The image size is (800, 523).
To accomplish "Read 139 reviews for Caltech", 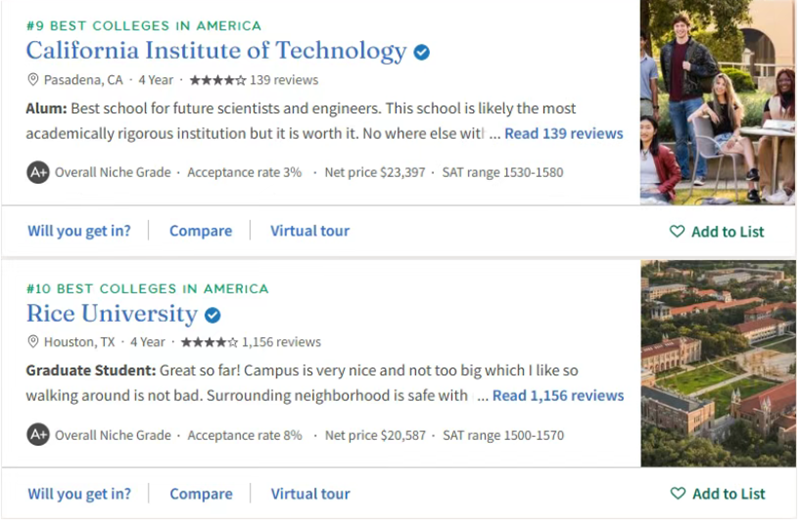I will [x=563, y=134].
